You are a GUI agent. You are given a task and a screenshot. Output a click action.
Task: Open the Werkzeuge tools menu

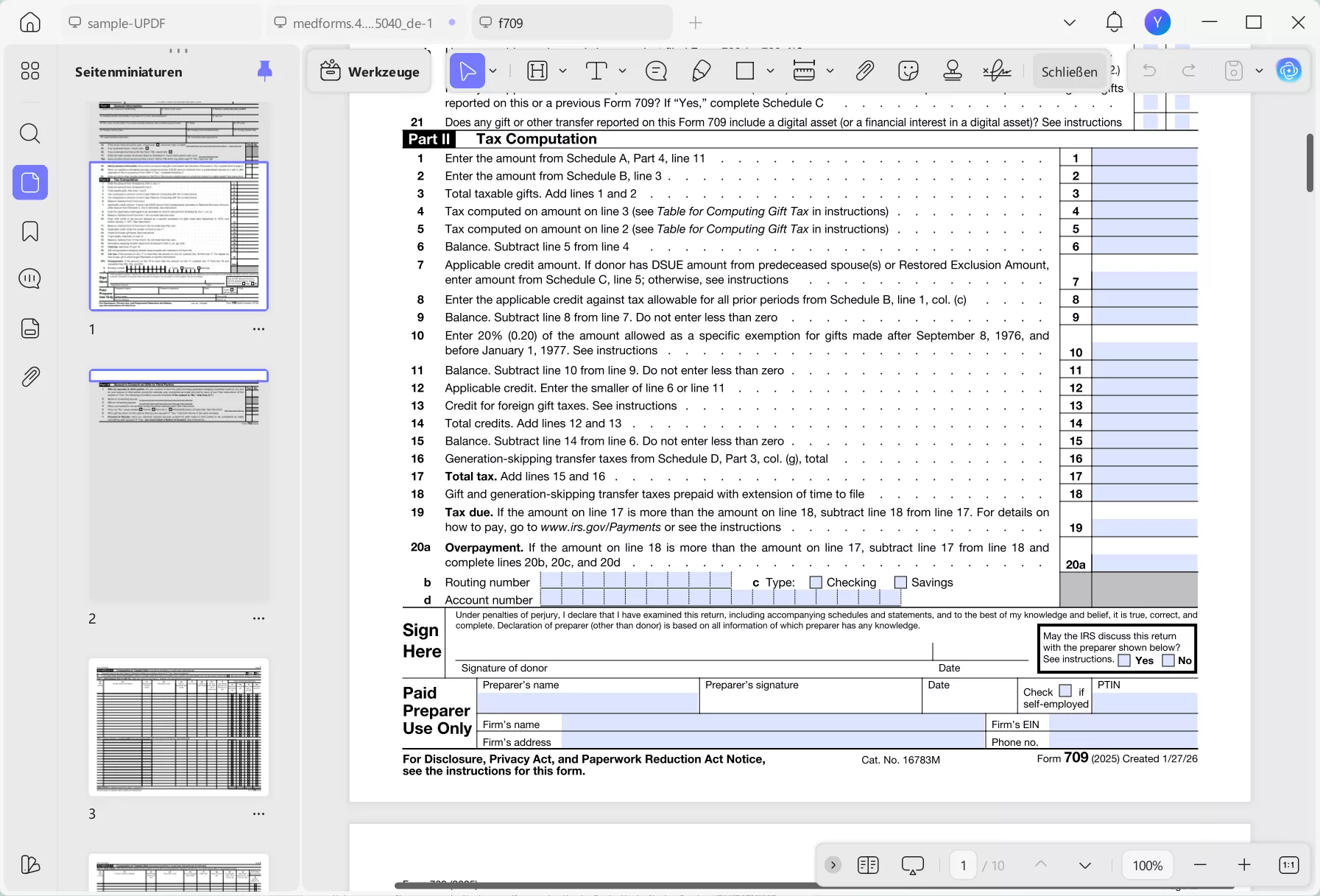(x=370, y=71)
